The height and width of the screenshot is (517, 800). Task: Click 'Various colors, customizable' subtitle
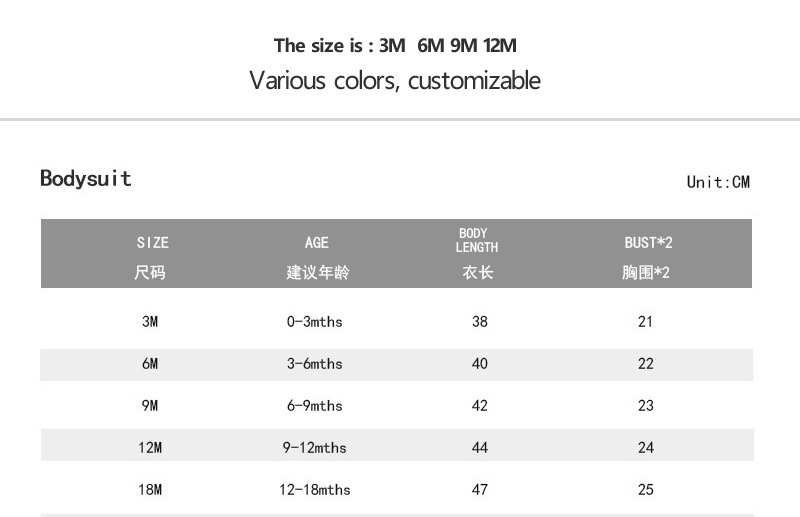(395, 80)
